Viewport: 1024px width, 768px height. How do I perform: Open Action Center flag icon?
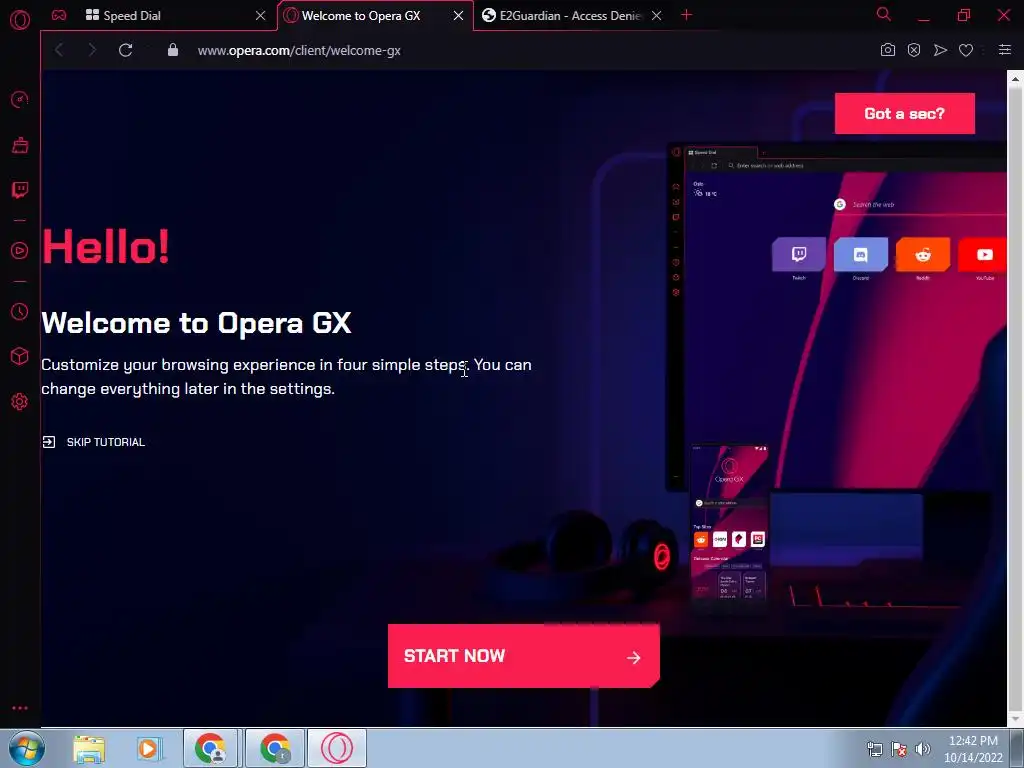click(x=899, y=749)
